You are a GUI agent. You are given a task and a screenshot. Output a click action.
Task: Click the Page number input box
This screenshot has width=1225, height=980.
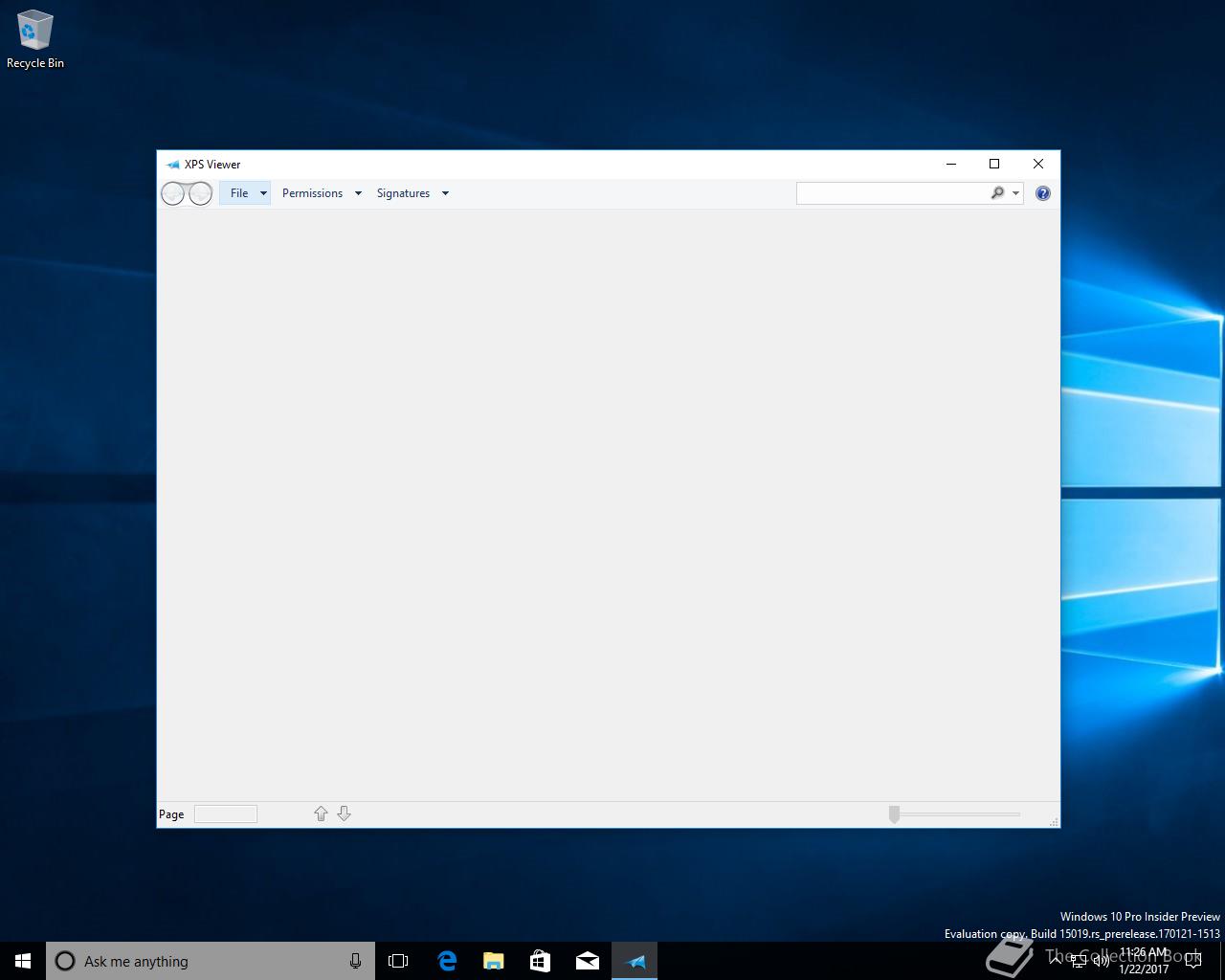226,814
